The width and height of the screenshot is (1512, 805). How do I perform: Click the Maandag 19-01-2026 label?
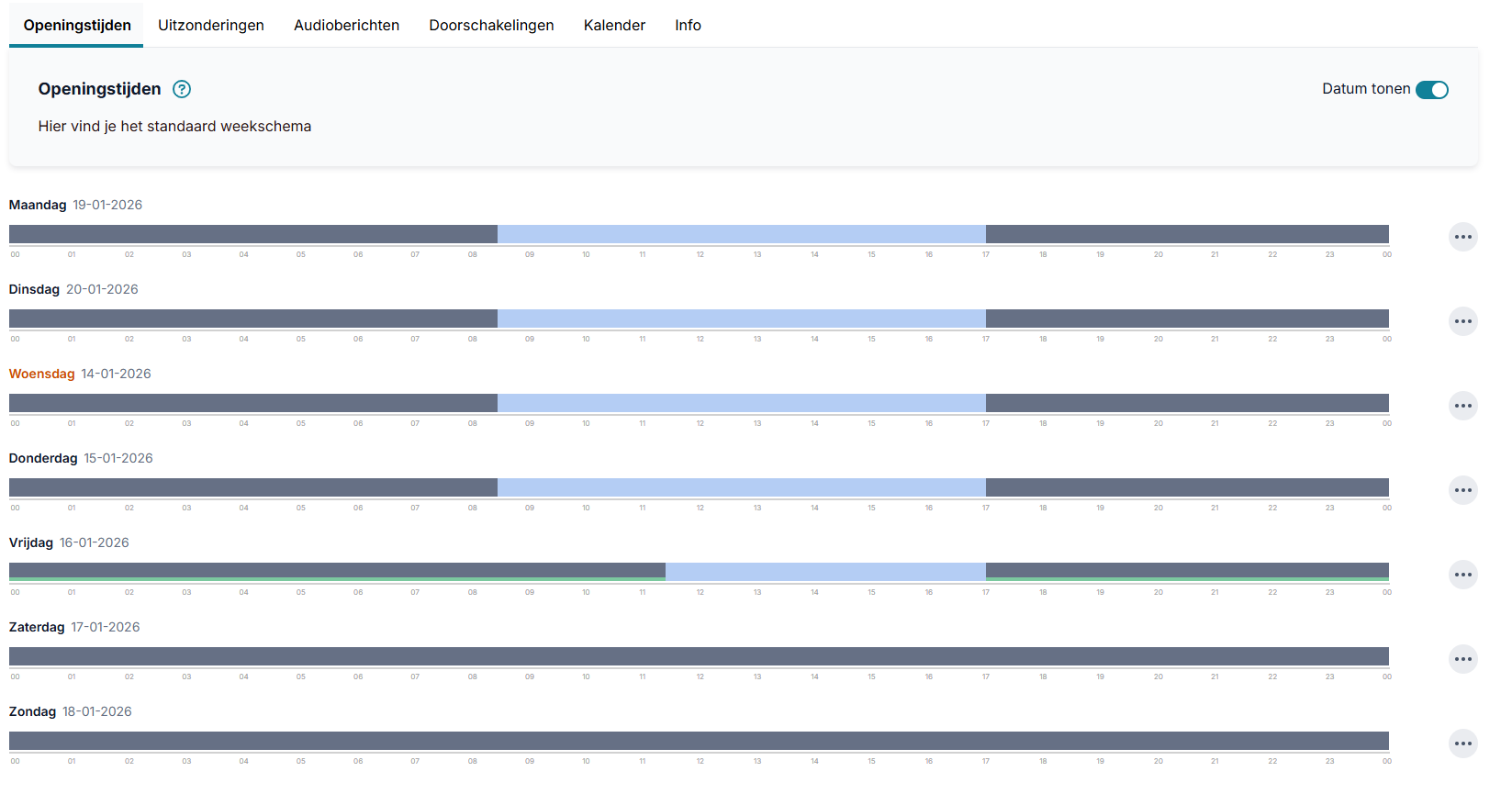pyautogui.click(x=75, y=205)
